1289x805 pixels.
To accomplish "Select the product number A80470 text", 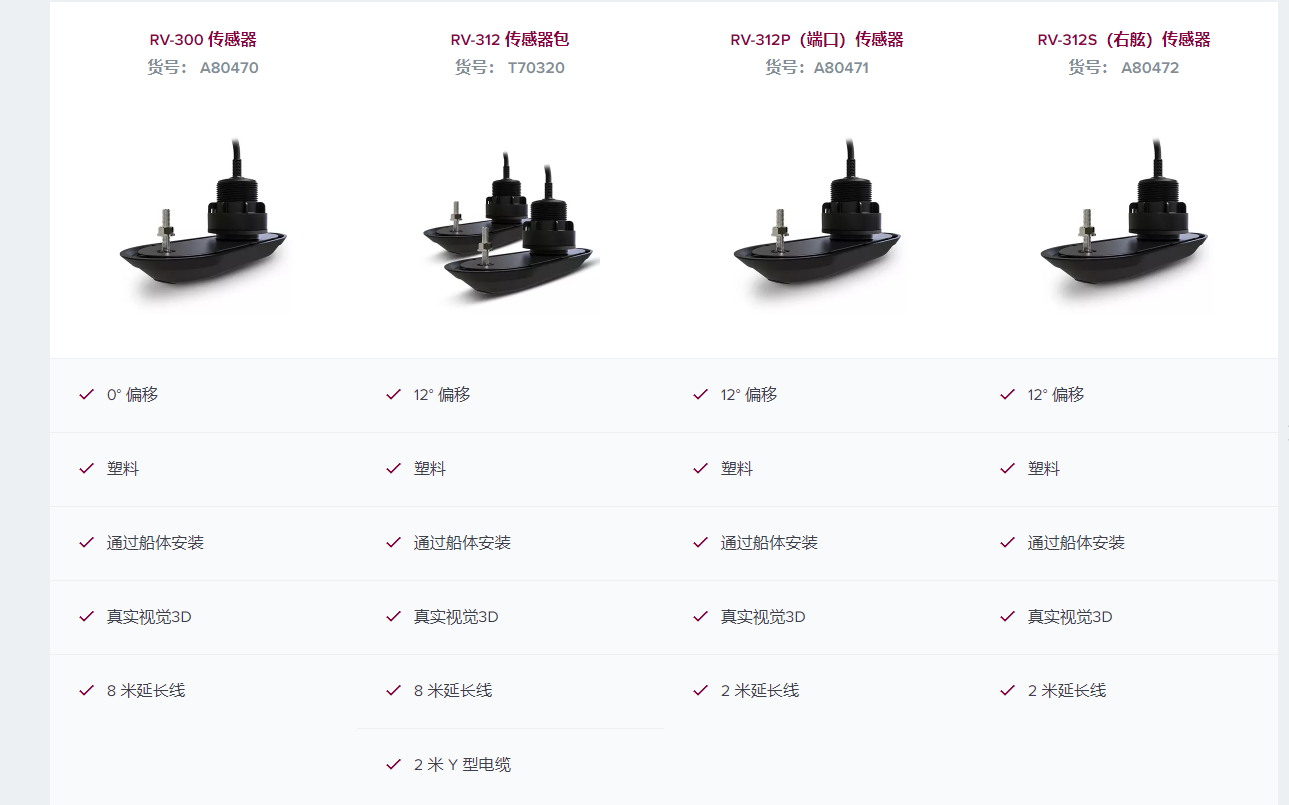I will click(229, 68).
